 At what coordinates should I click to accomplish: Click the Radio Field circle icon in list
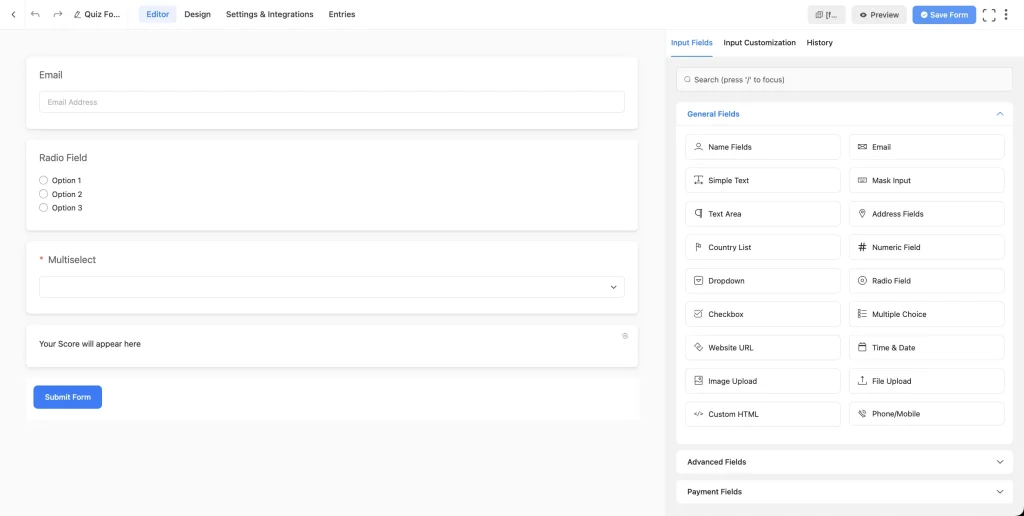click(x=862, y=281)
